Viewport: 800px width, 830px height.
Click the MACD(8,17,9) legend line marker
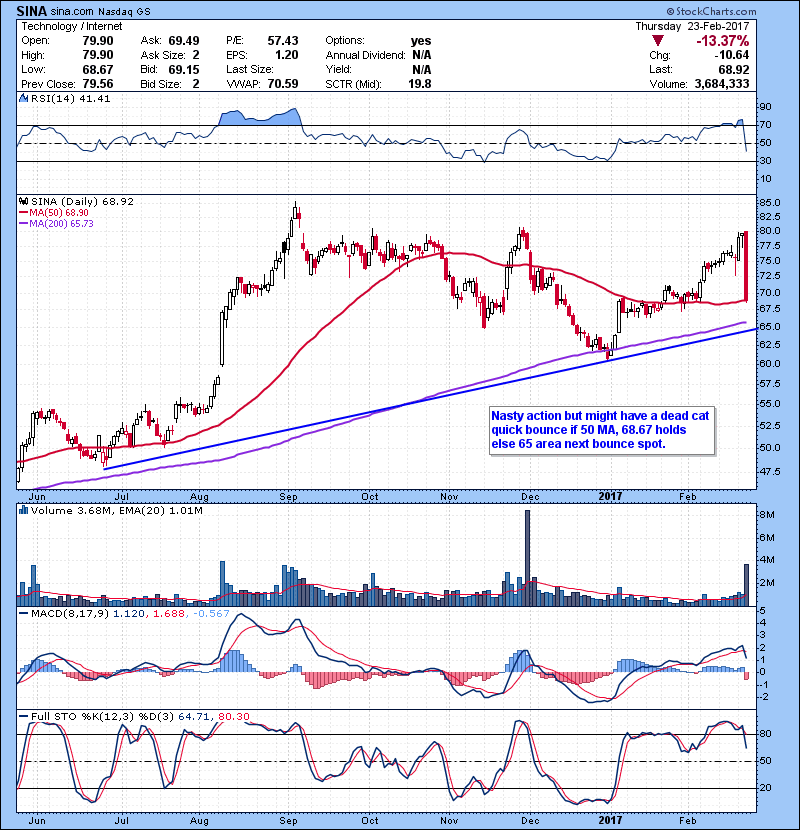coord(23,614)
